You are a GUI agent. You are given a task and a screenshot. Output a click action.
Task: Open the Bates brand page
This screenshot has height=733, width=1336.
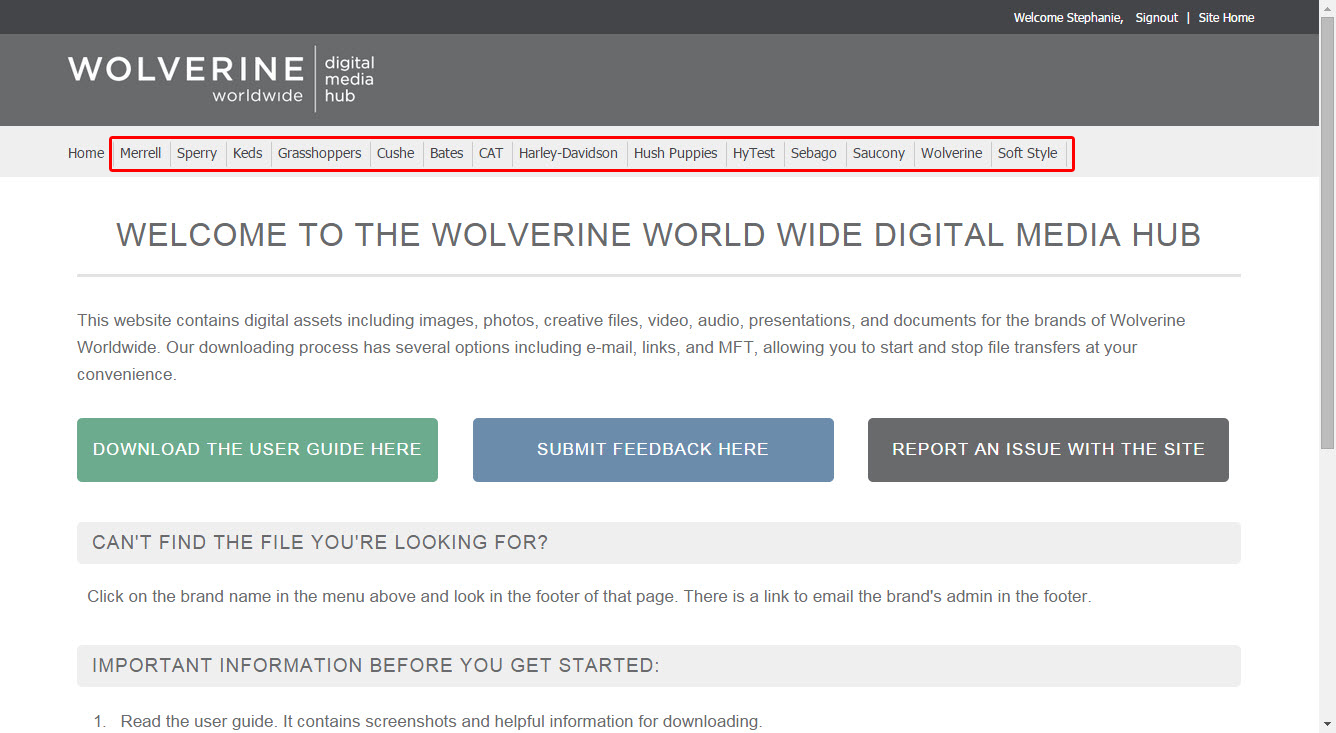click(447, 153)
